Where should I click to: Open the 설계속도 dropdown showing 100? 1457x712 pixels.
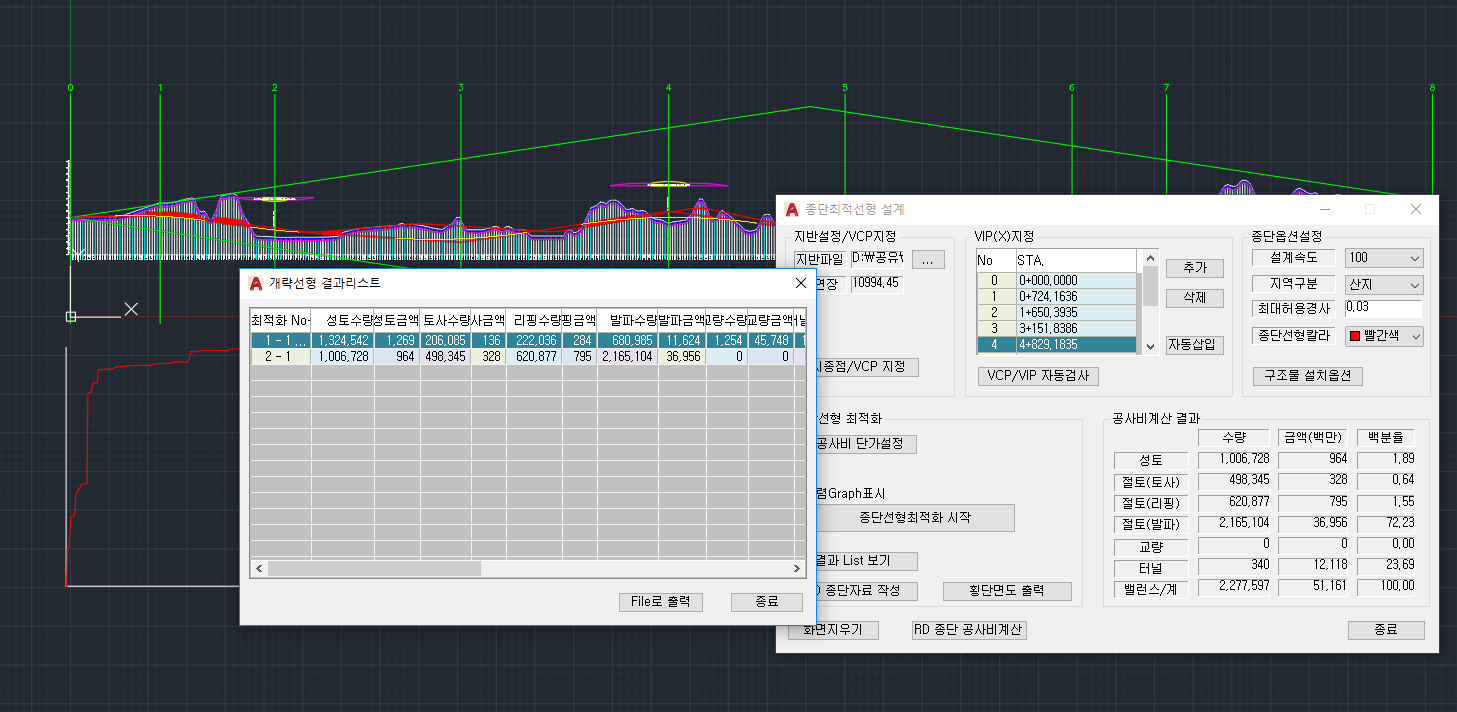tap(1383, 258)
